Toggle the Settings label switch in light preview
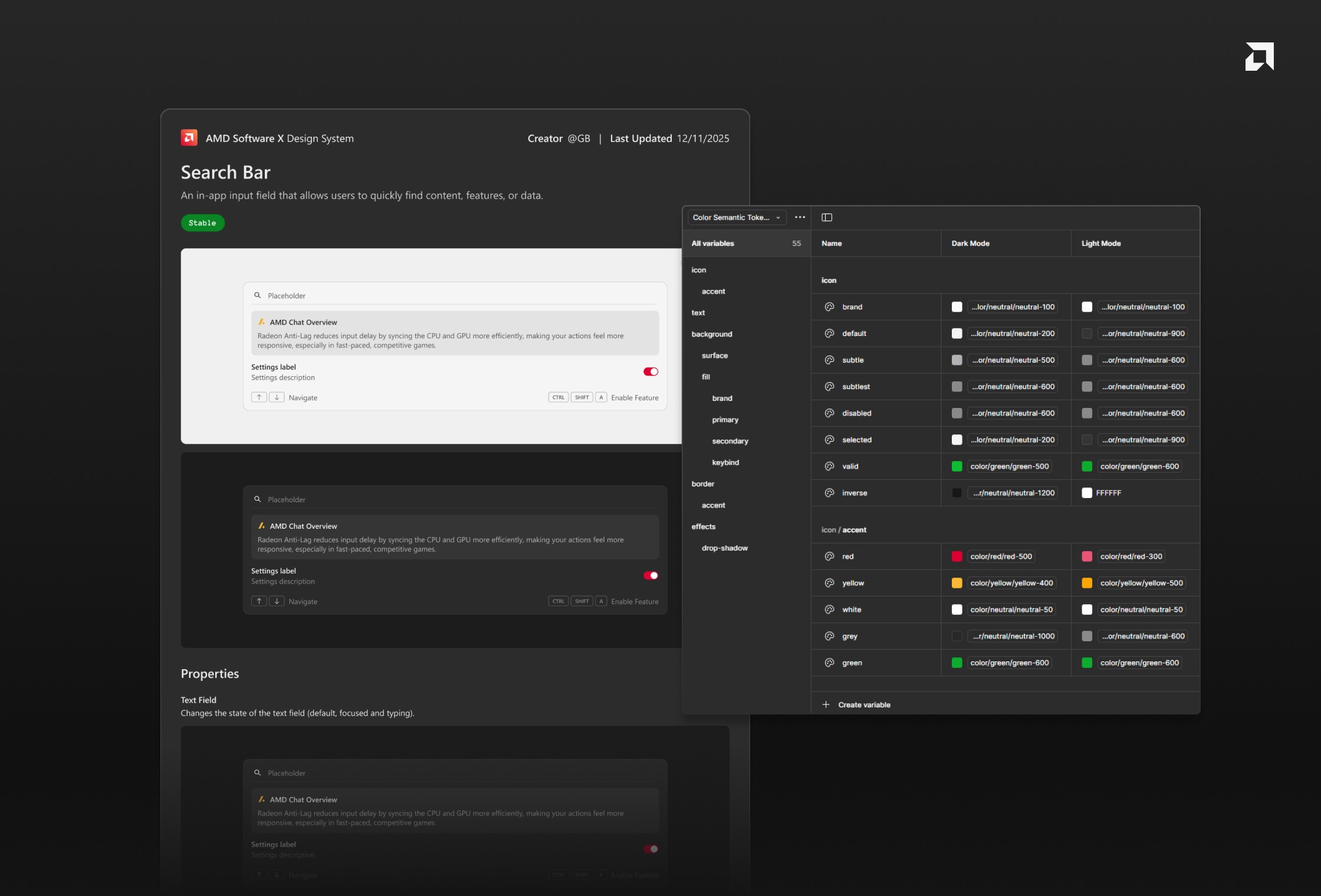 click(650, 371)
